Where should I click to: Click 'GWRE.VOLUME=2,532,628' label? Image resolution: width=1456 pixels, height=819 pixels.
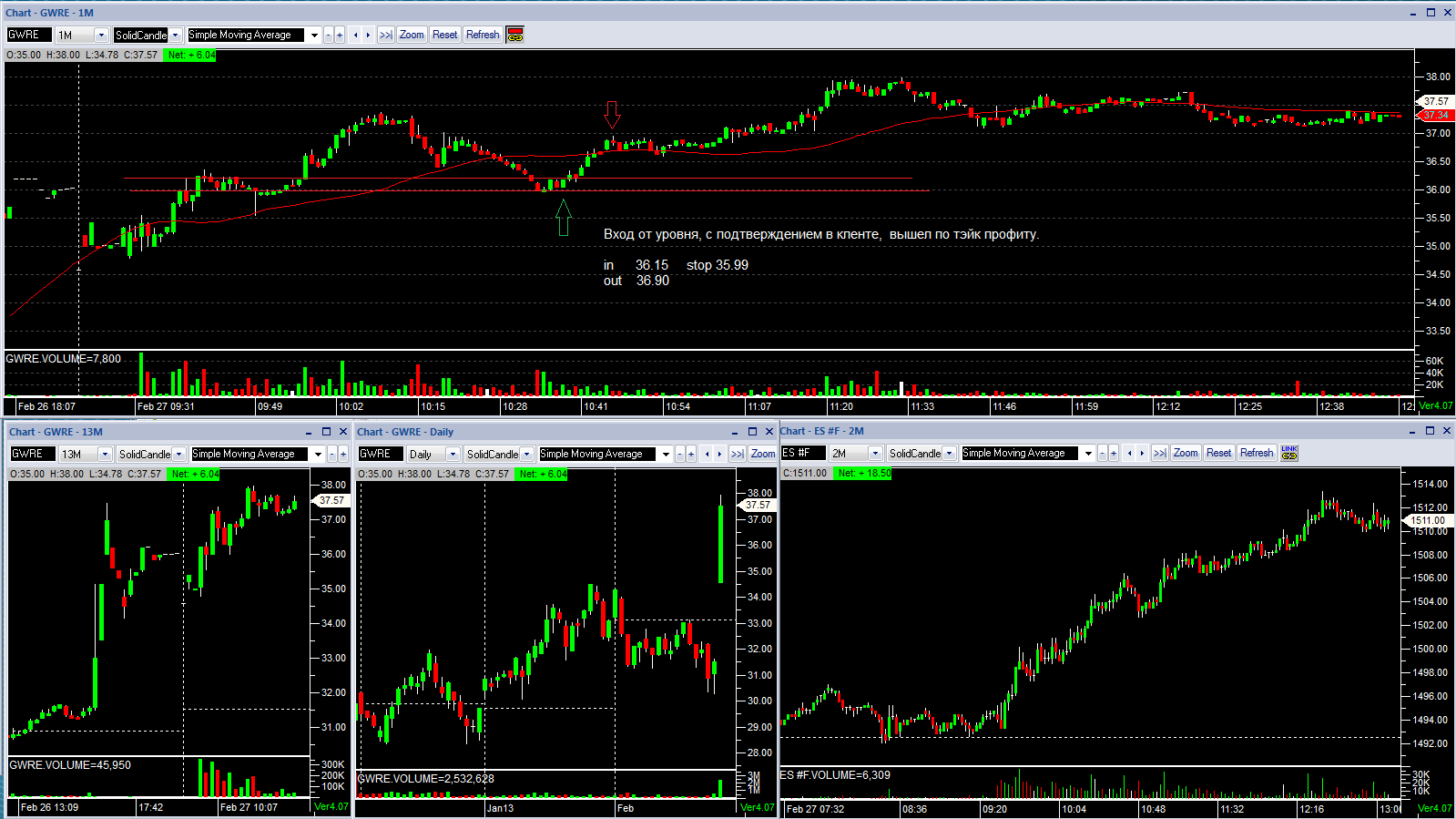tap(426, 778)
